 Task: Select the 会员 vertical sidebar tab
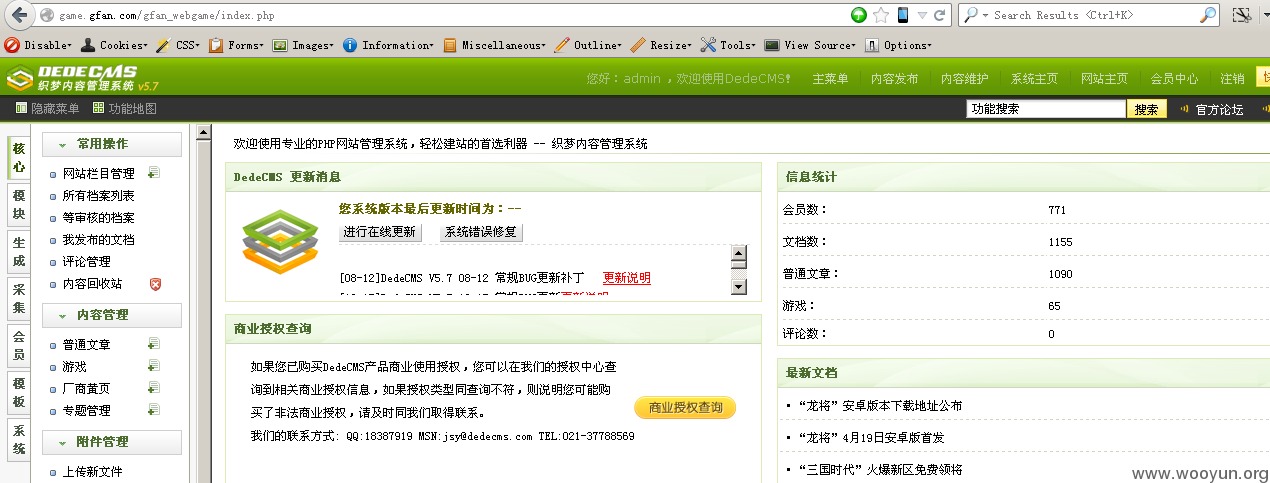pos(18,346)
